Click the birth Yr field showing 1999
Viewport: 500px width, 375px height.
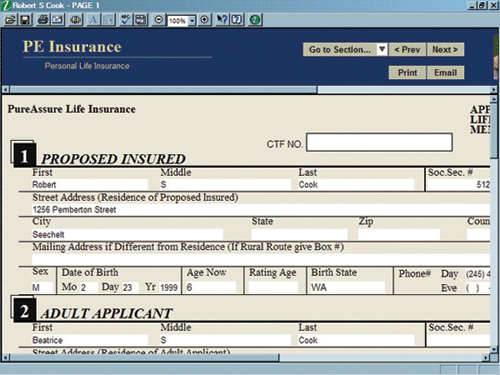(169, 287)
